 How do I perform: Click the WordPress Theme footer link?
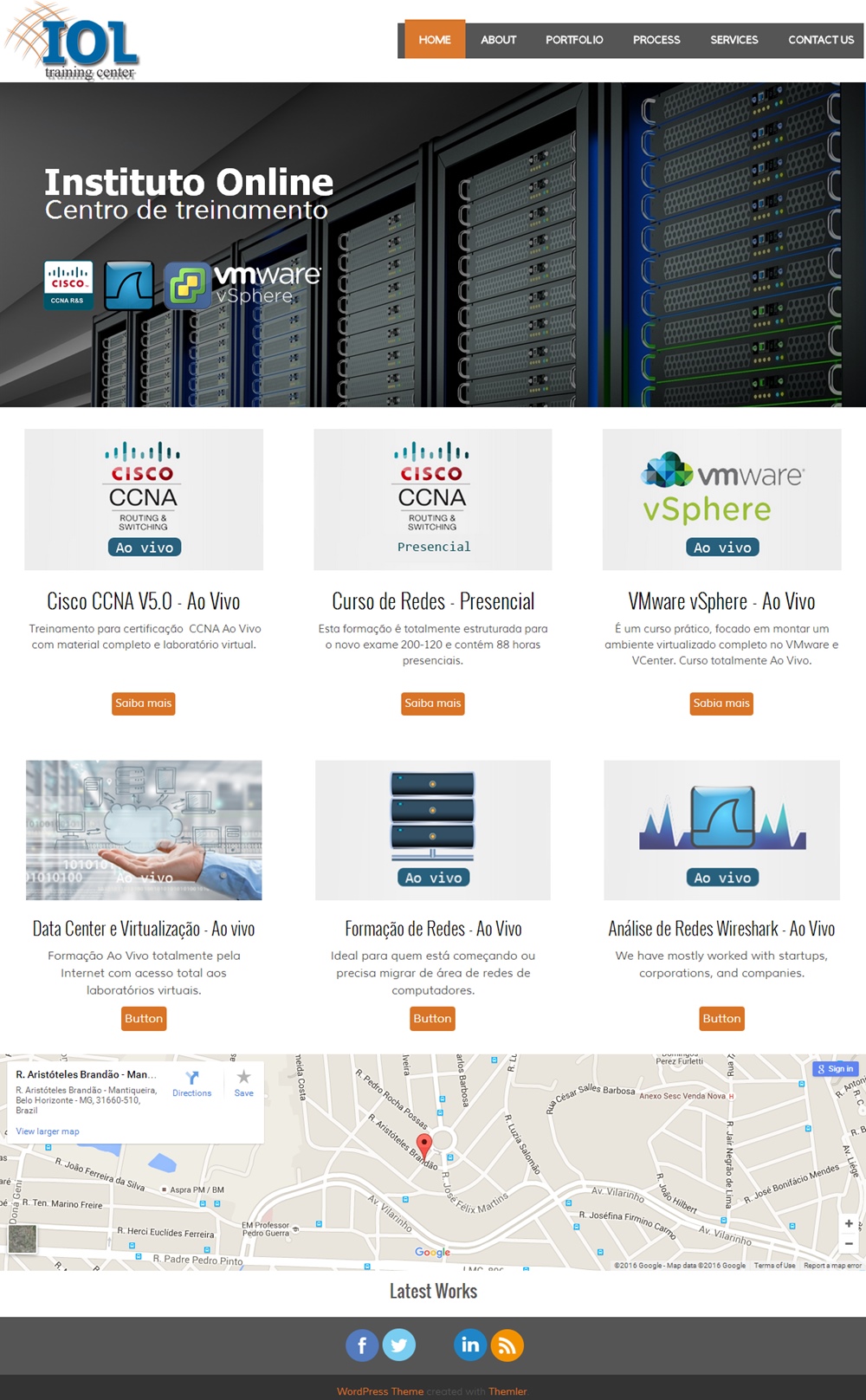(x=380, y=1391)
